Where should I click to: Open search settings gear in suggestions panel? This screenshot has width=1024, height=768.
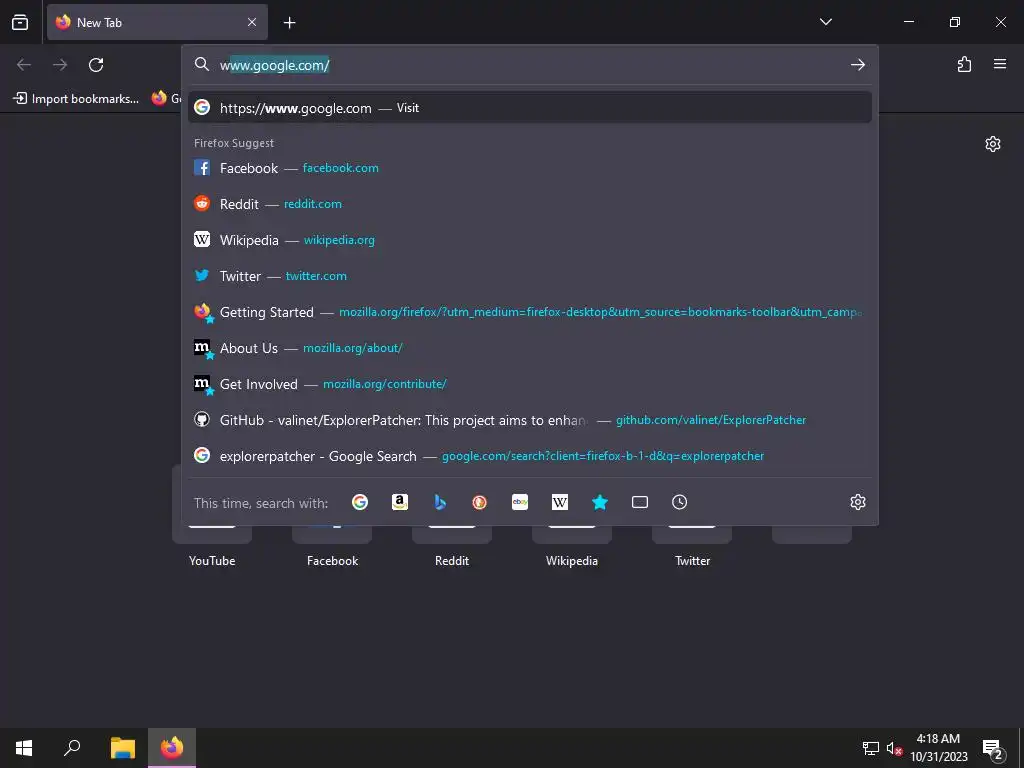point(858,502)
